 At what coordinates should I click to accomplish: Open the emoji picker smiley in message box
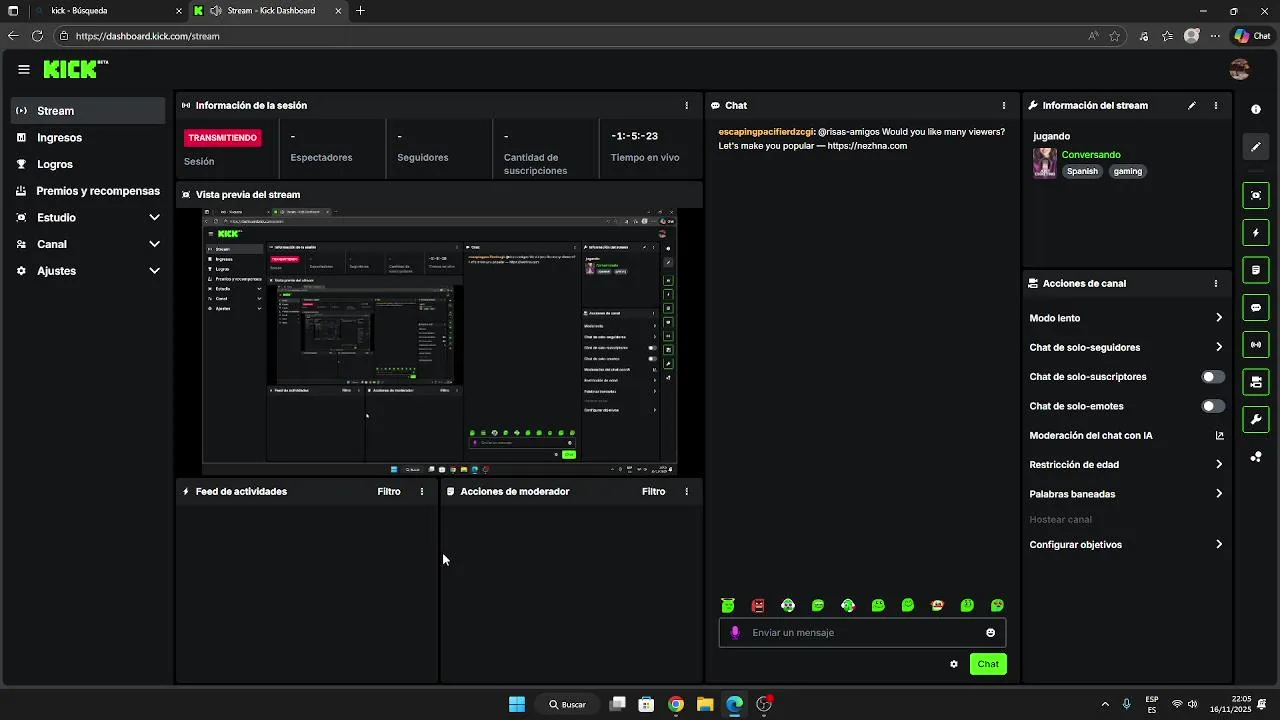pyautogui.click(x=991, y=633)
